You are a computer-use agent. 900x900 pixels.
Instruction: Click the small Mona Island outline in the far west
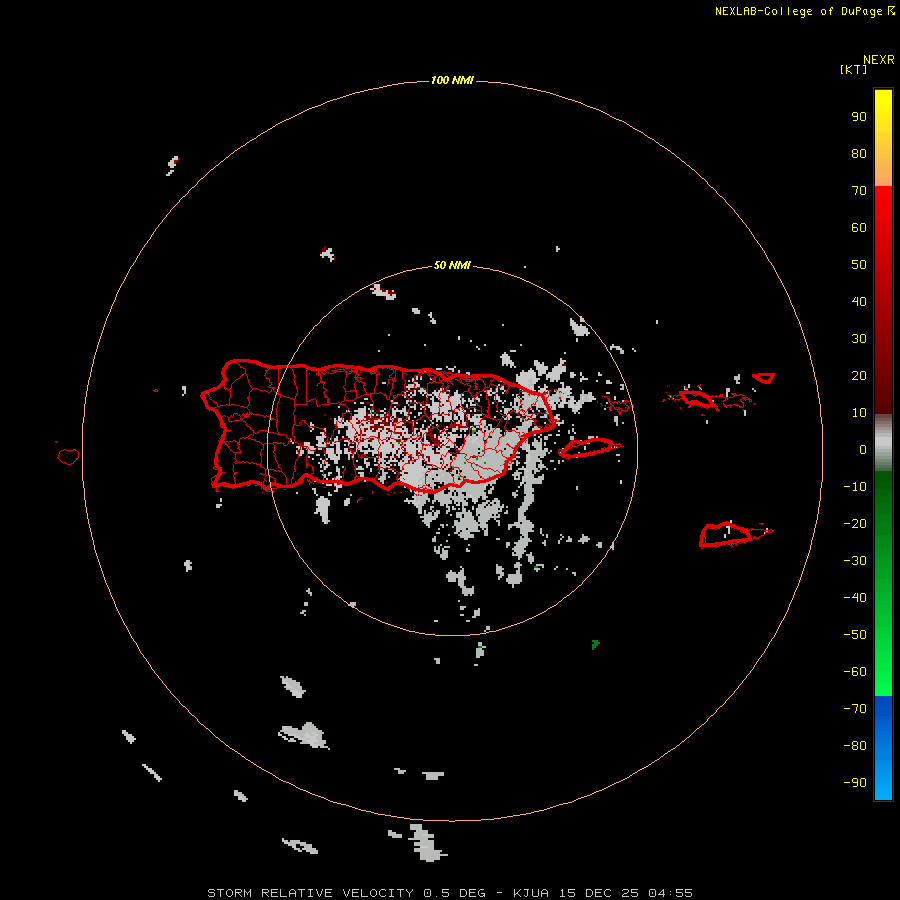[x=68, y=456]
